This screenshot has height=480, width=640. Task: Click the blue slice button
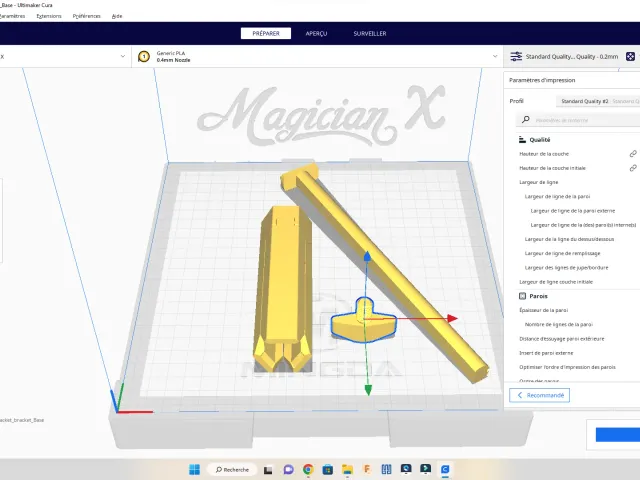618,434
